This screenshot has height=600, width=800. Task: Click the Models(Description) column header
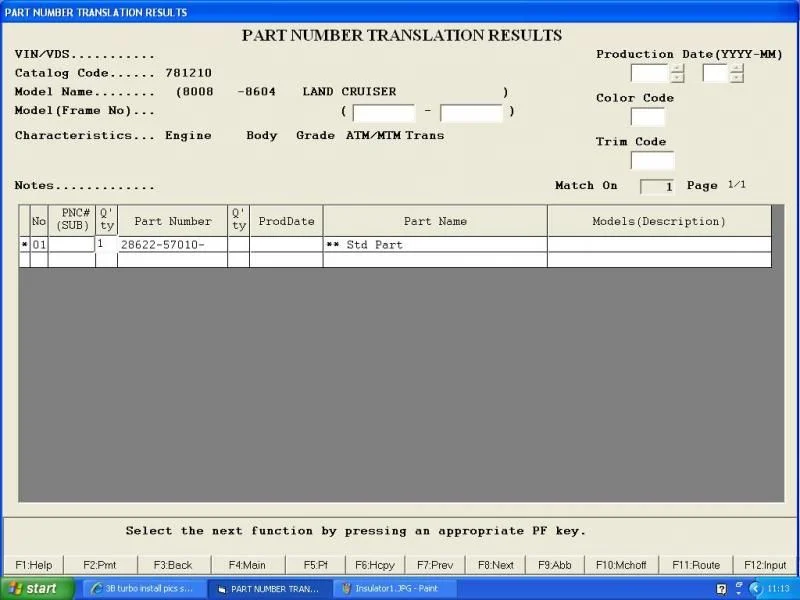(659, 221)
